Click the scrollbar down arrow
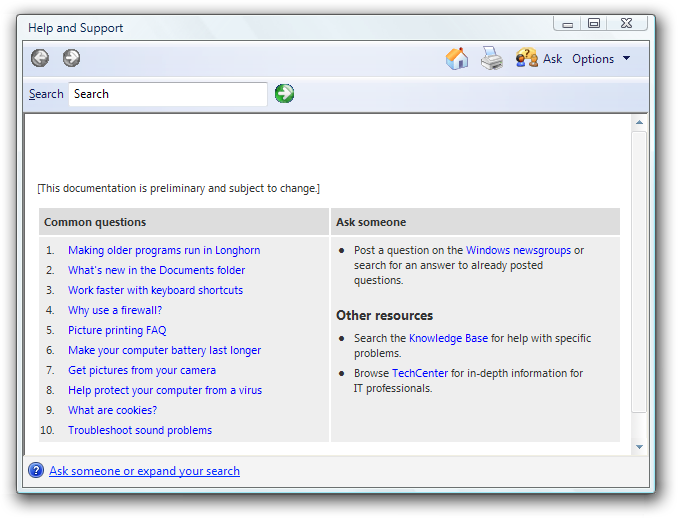The height and width of the screenshot is (518, 678). tap(639, 446)
